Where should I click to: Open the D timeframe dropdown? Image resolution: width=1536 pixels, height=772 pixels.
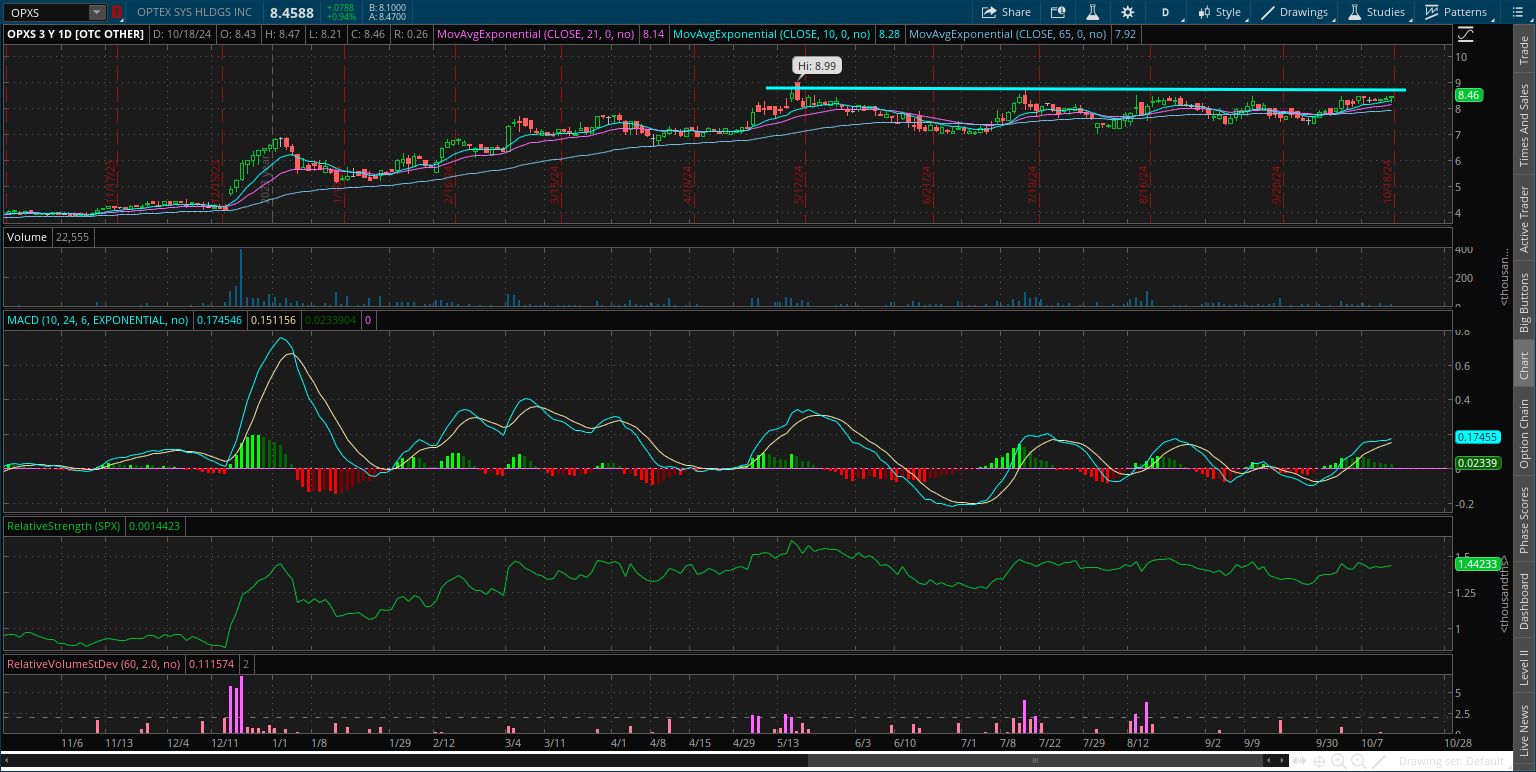click(x=1165, y=12)
